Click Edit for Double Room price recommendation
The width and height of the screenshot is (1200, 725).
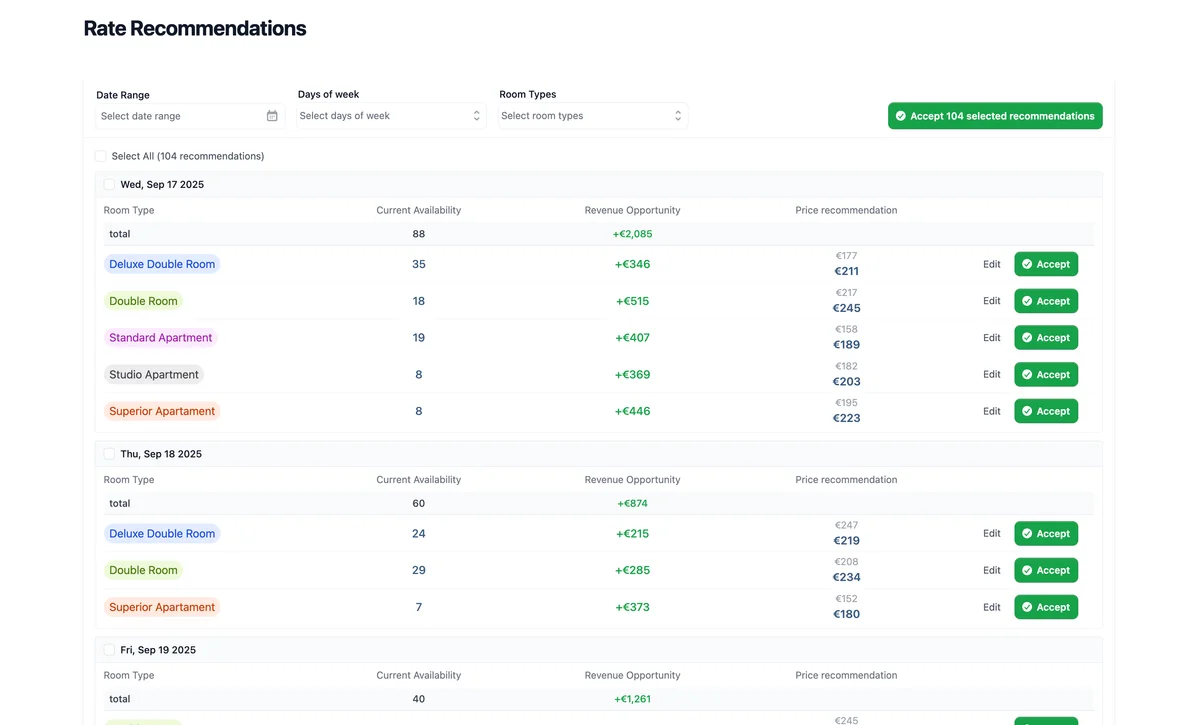pyautogui.click(x=991, y=300)
